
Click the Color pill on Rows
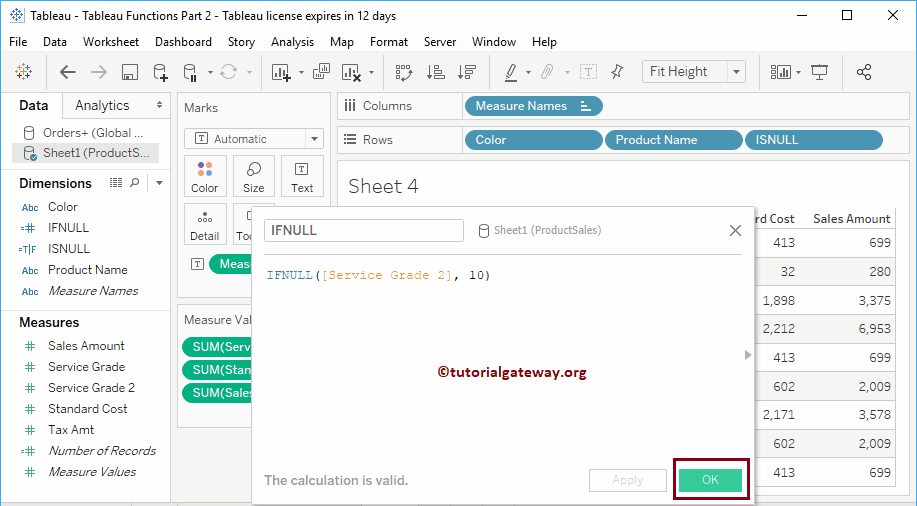533,140
